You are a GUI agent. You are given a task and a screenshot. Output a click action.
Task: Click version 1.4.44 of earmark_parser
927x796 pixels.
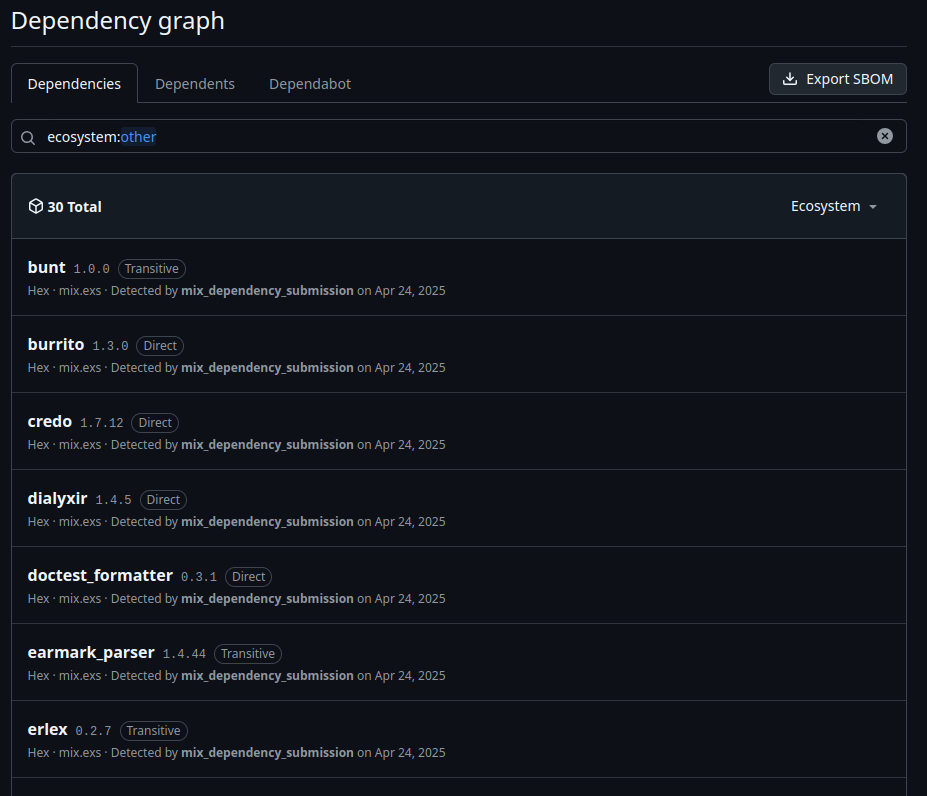(x=184, y=654)
